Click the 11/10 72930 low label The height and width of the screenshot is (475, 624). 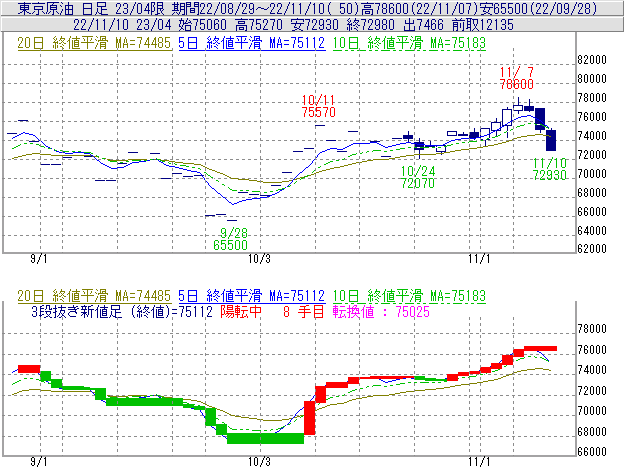pyautogui.click(x=550, y=169)
